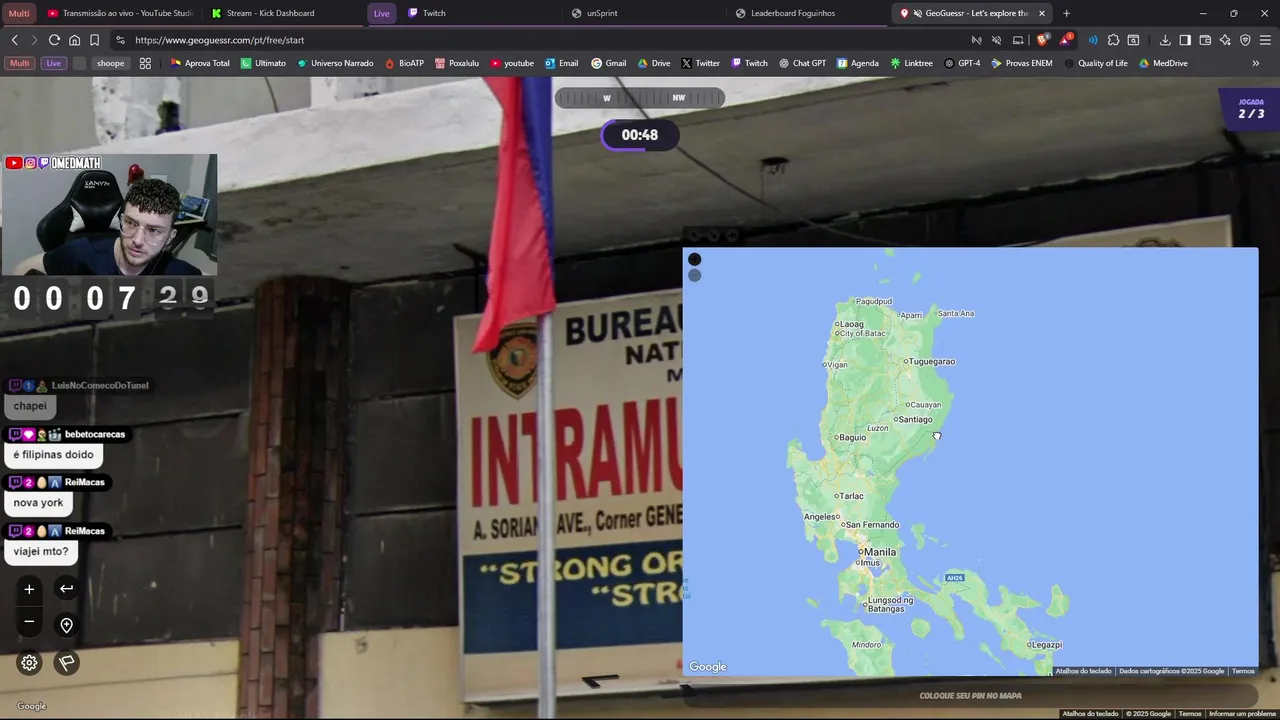Open the Drive bookmark

(x=653, y=63)
